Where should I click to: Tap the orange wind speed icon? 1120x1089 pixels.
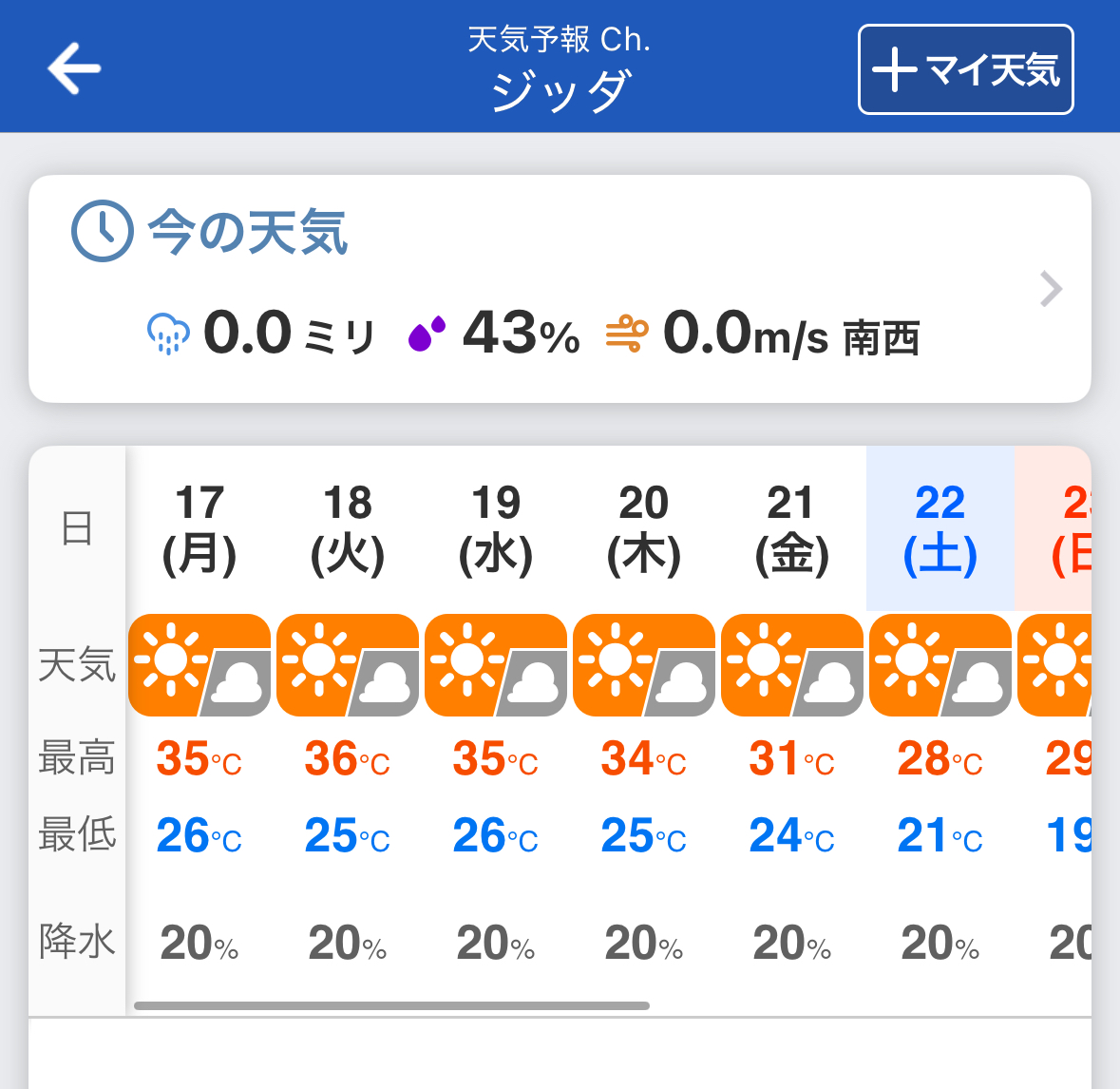click(627, 334)
